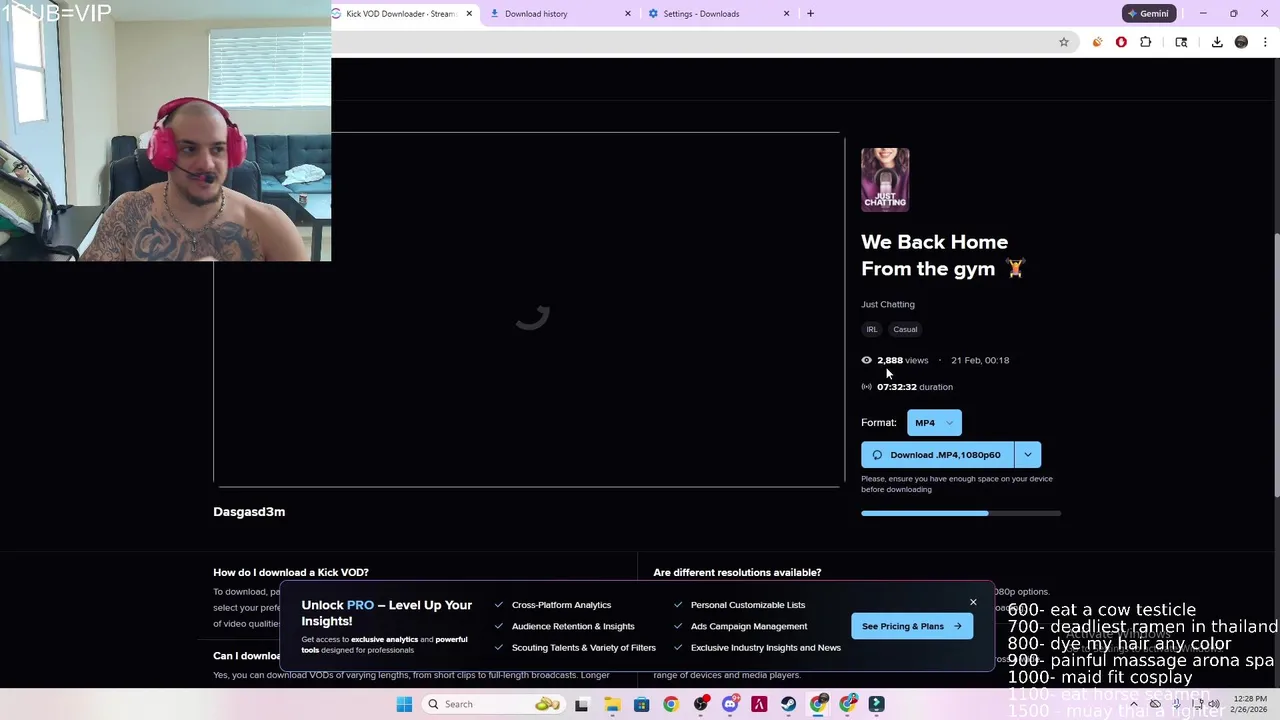Switch to the Settings - Downloads tab
Image resolution: width=1280 pixels, height=720 pixels.
click(x=710, y=13)
